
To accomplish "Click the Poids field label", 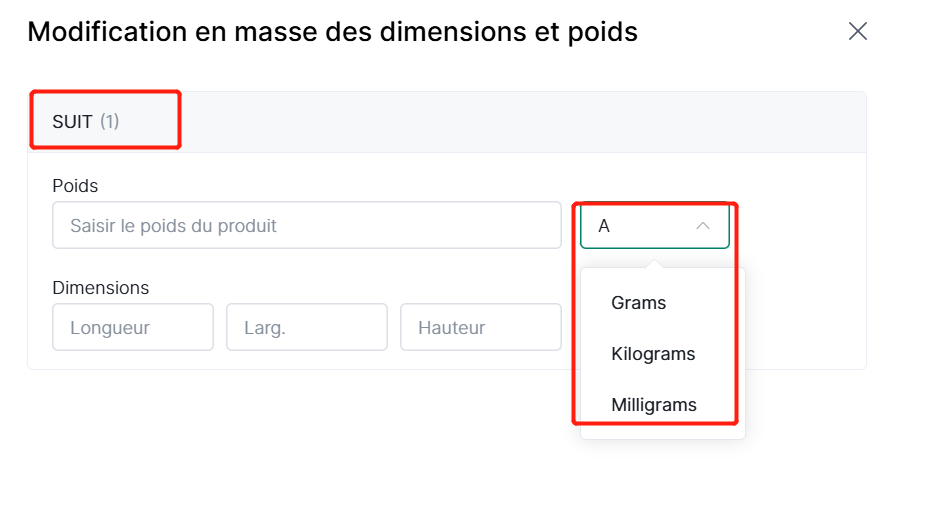I will coord(75,185).
